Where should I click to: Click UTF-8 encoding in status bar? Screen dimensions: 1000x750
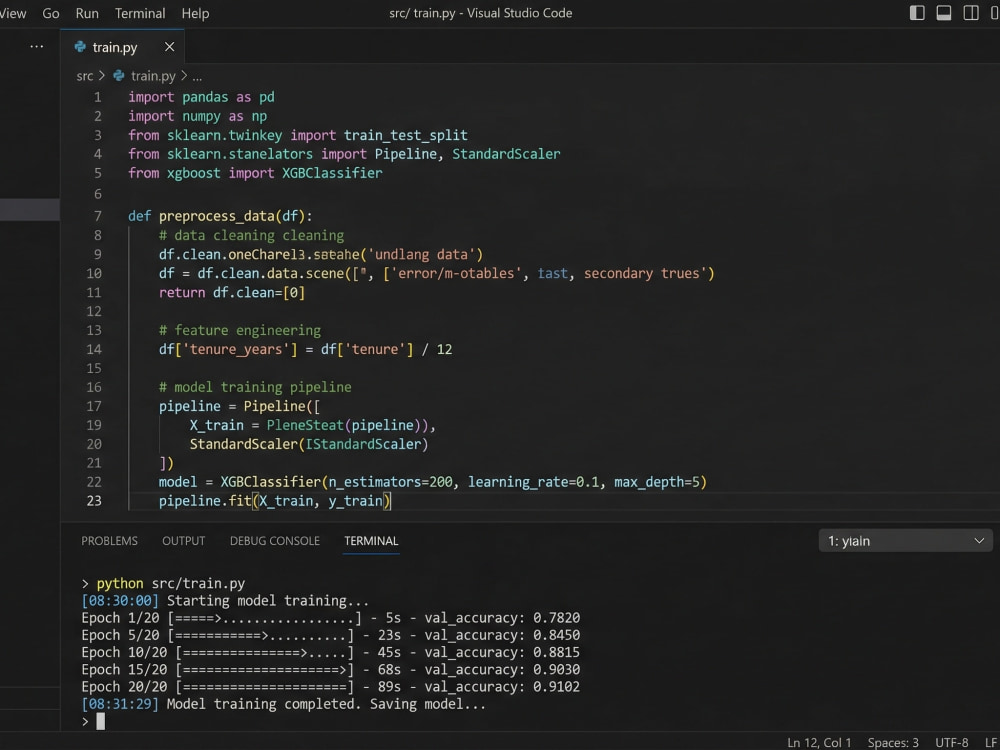[x=952, y=742]
